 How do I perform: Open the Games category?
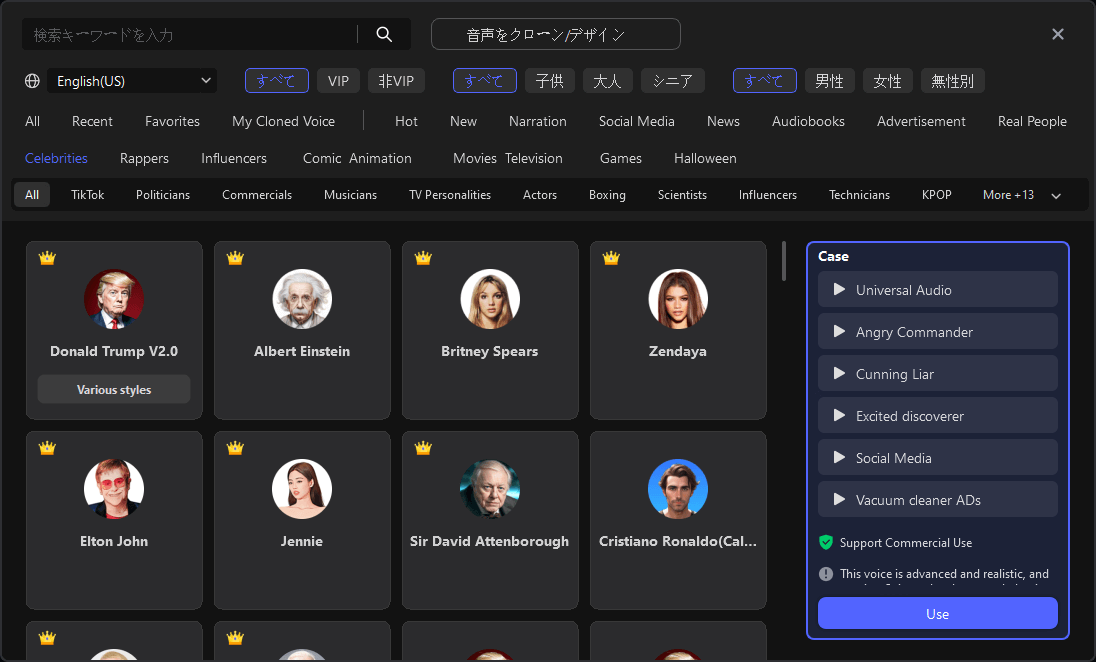[x=621, y=159]
